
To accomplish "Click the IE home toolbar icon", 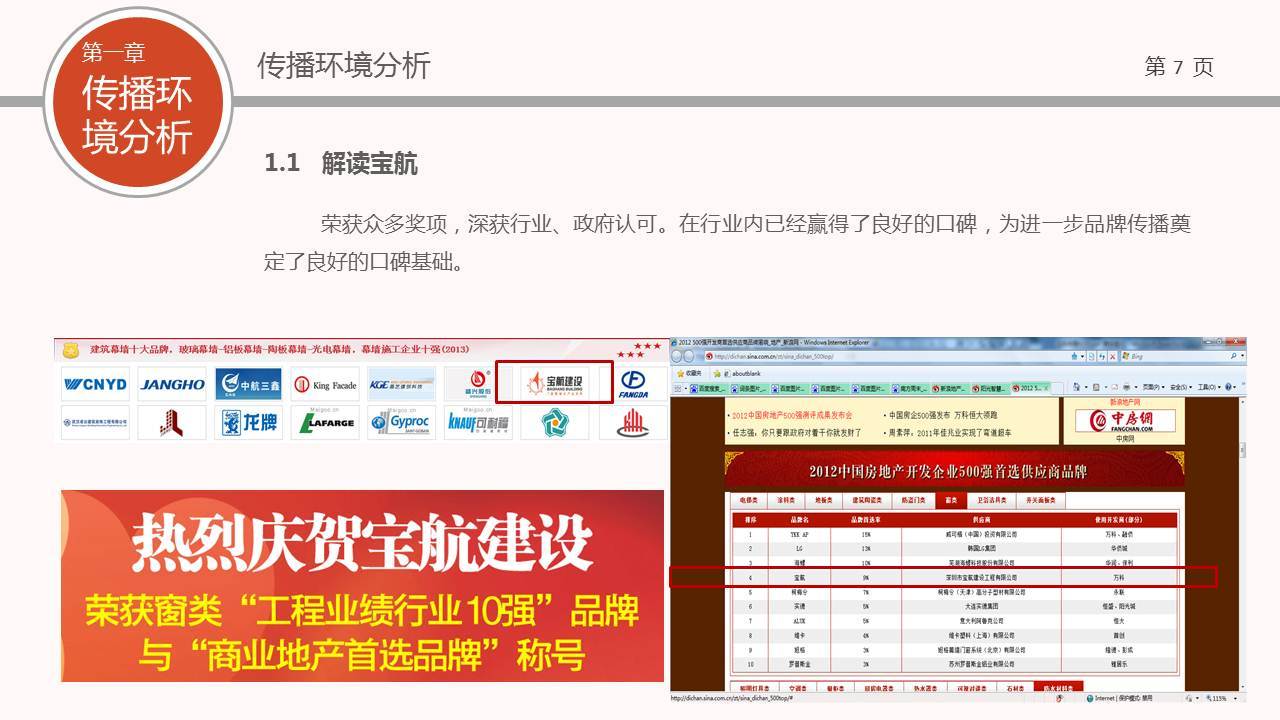I will click(x=1077, y=387).
